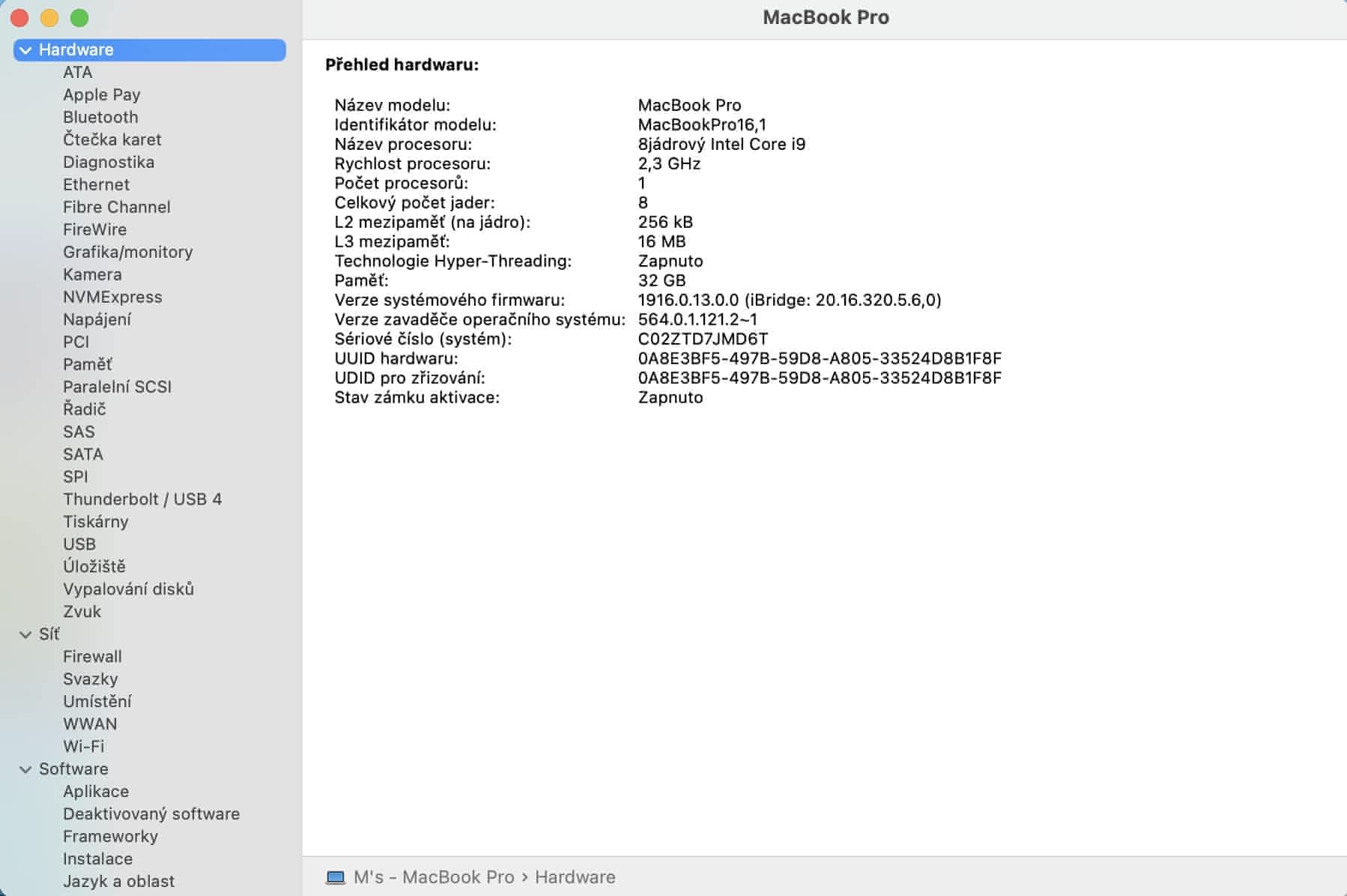Viewport: 1347px width, 896px height.
Task: Click the 256 kB L2 cache value
Action: [665, 223]
